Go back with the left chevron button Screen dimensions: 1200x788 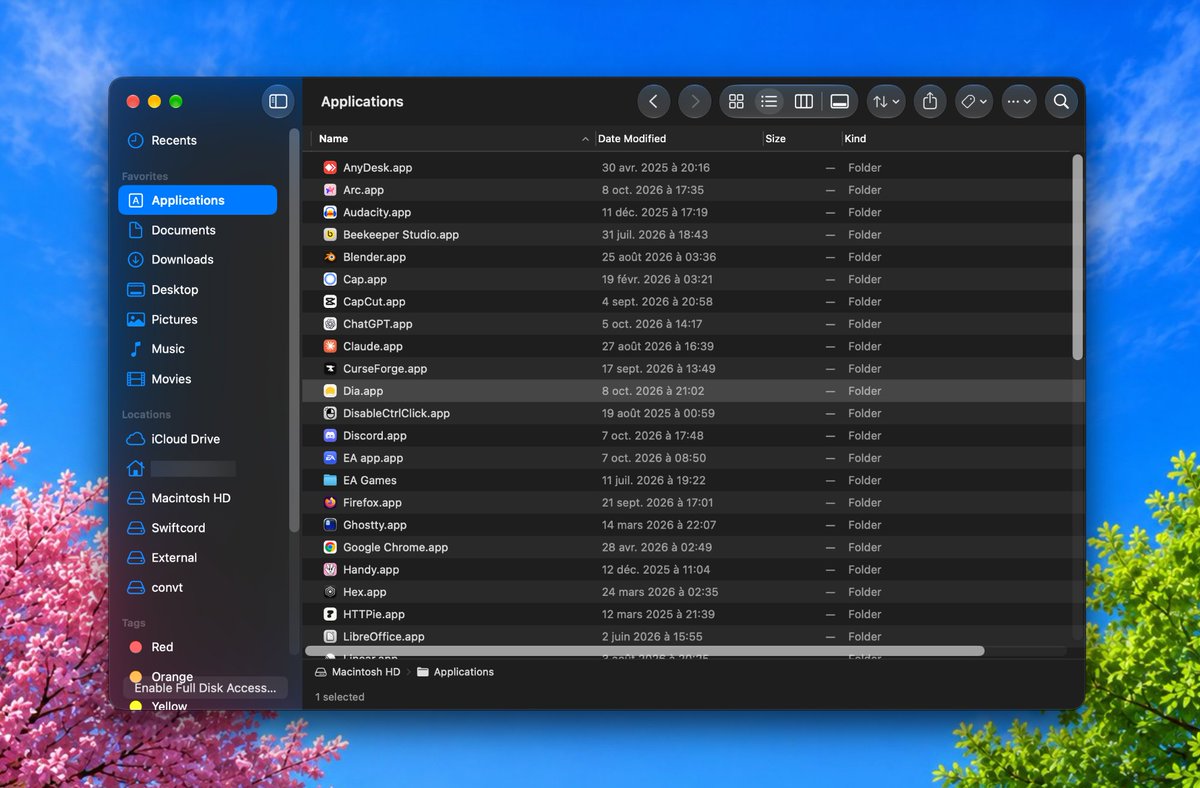coord(653,101)
